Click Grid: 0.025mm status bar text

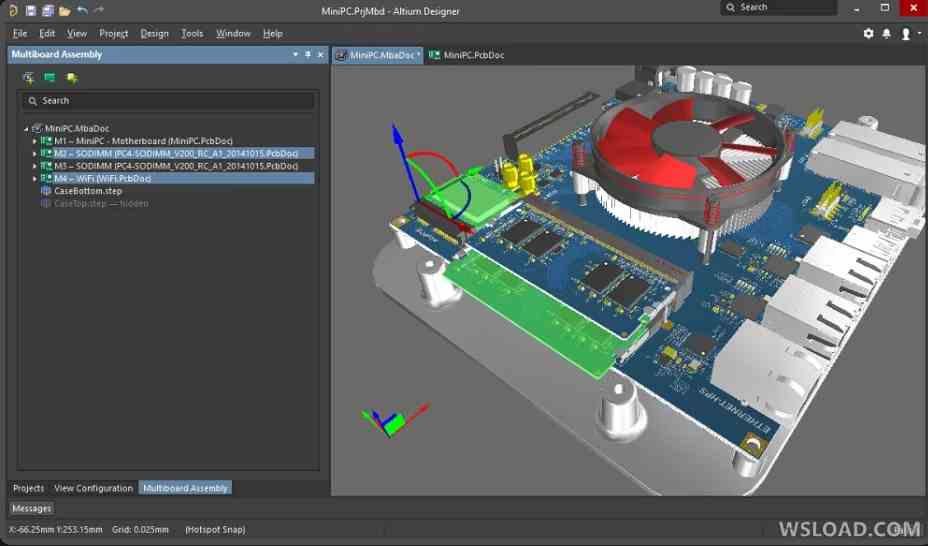click(140, 529)
